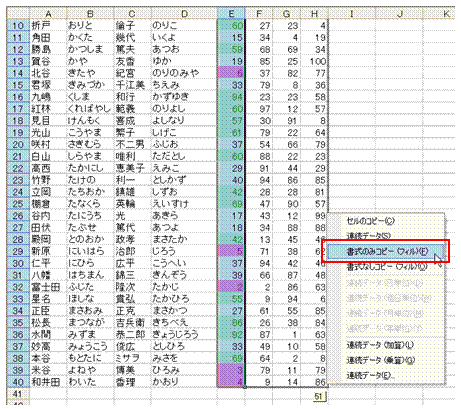Screen dimensions: 461x409
Task: Choose 連続データ (加算)(L) menu entry
Action: 380,345
